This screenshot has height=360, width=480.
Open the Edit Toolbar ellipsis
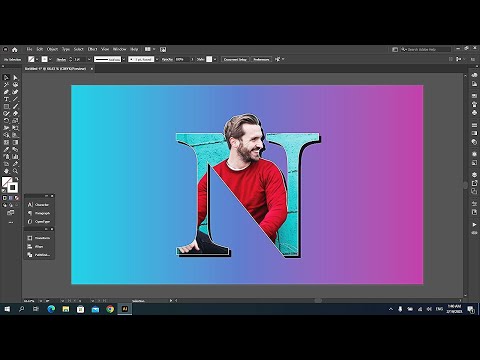[x=11, y=222]
